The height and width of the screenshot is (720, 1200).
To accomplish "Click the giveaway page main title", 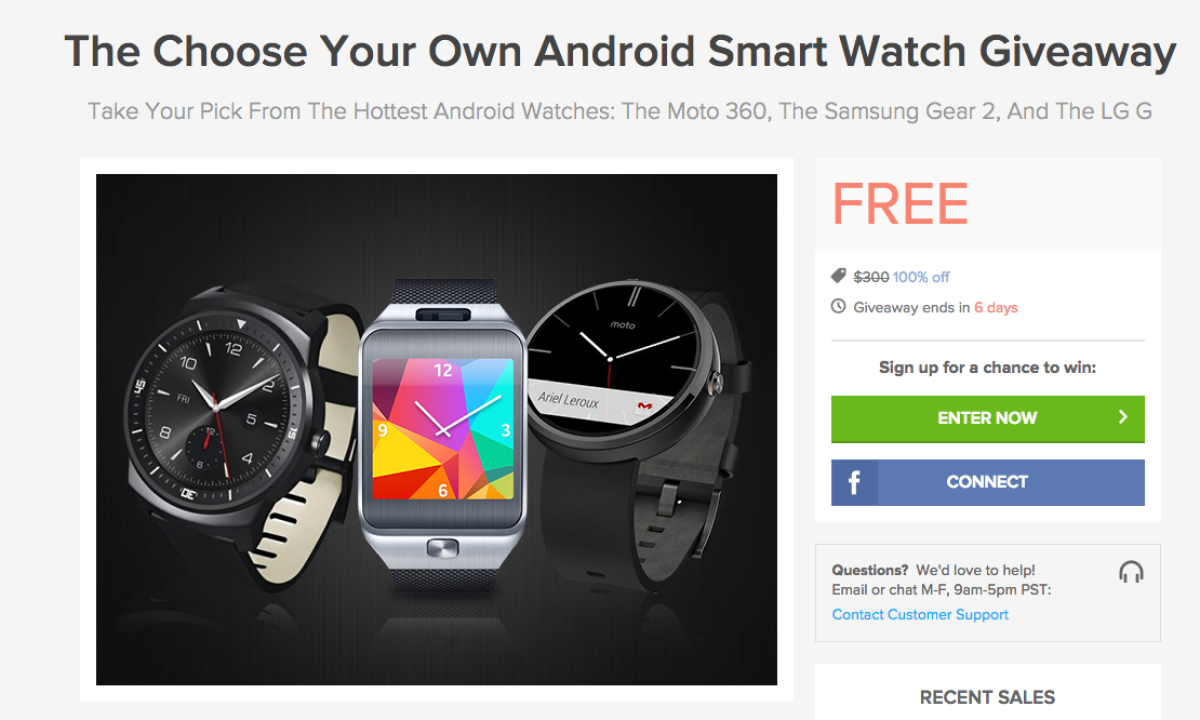I will point(620,52).
